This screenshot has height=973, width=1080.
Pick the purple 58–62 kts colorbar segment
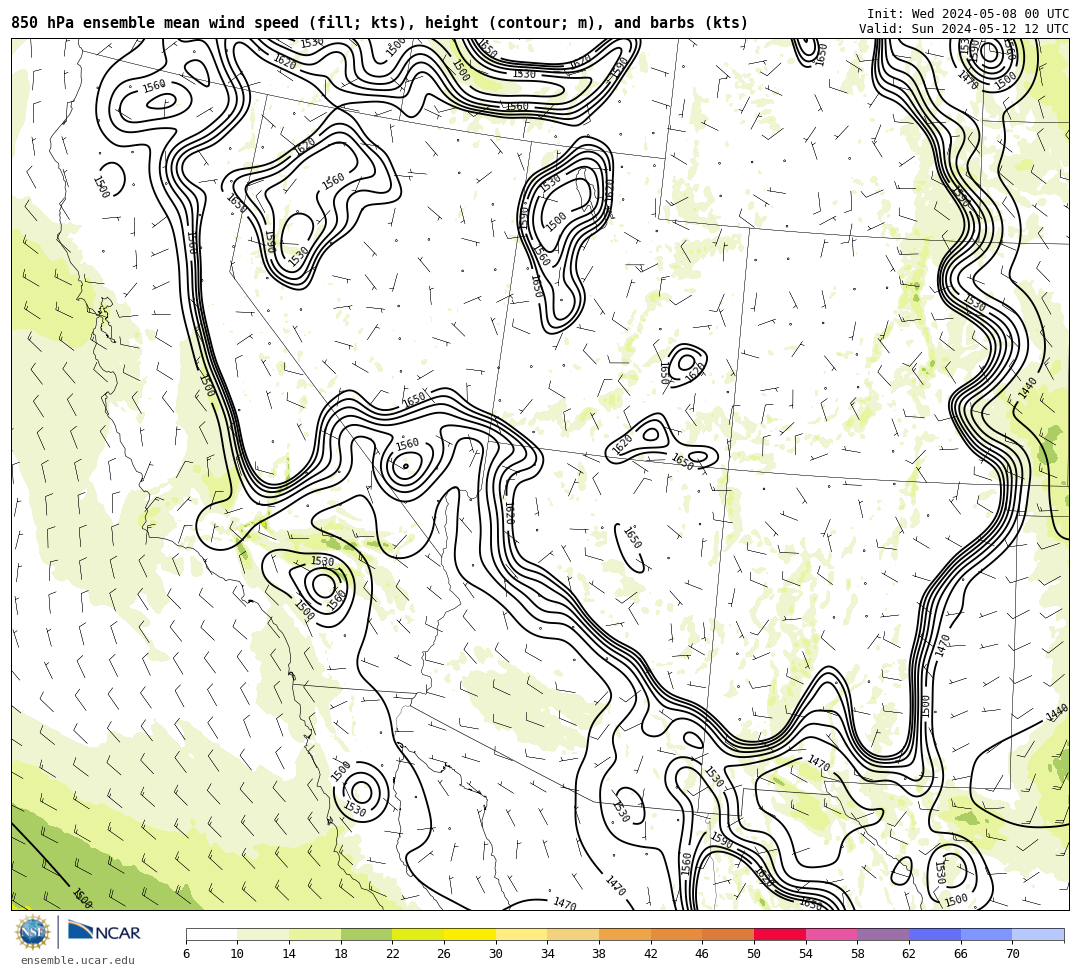click(x=883, y=934)
